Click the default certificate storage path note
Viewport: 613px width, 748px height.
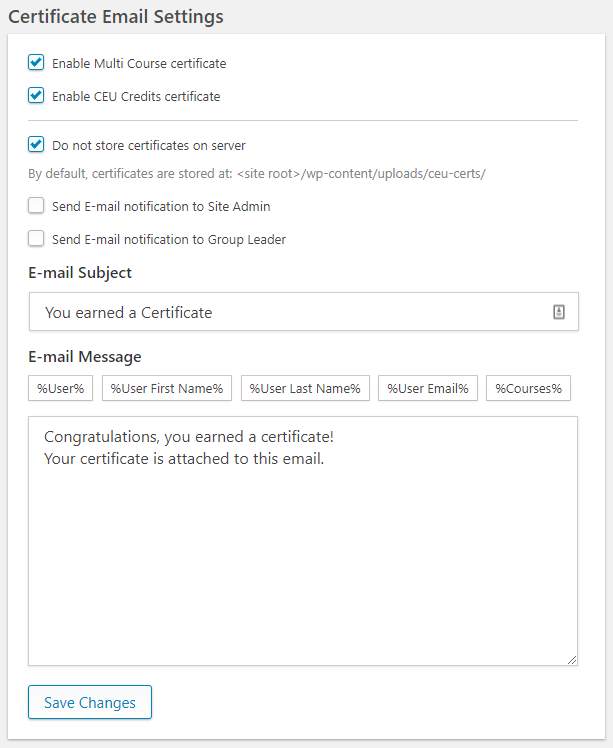(x=256, y=174)
